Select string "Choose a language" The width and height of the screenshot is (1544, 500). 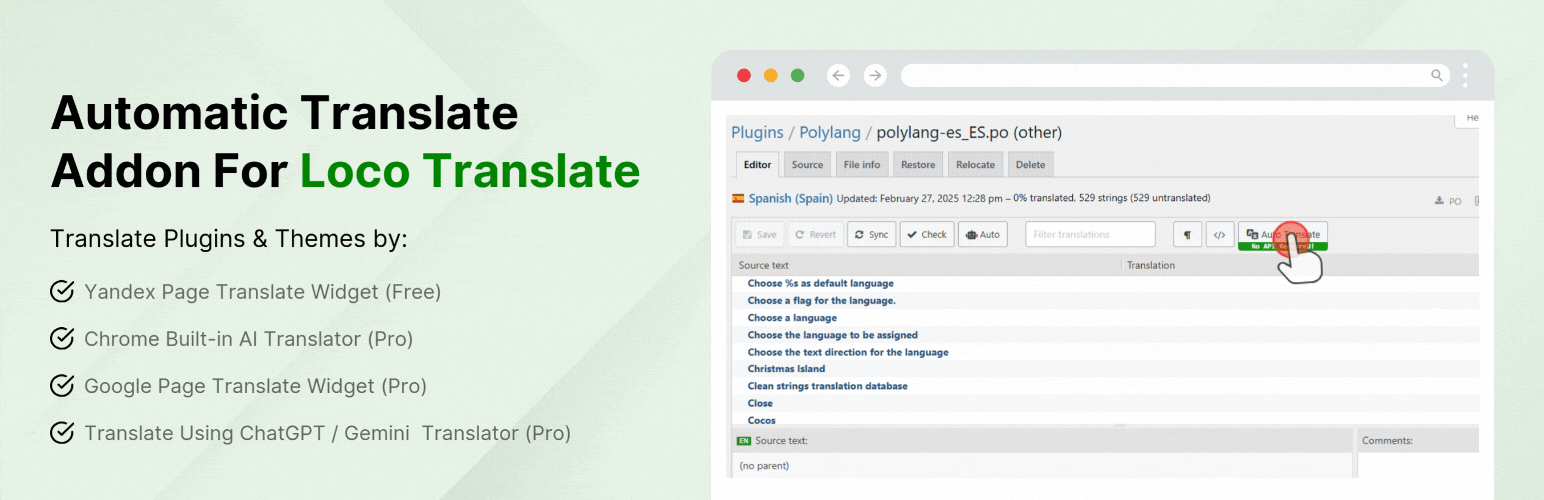(792, 318)
